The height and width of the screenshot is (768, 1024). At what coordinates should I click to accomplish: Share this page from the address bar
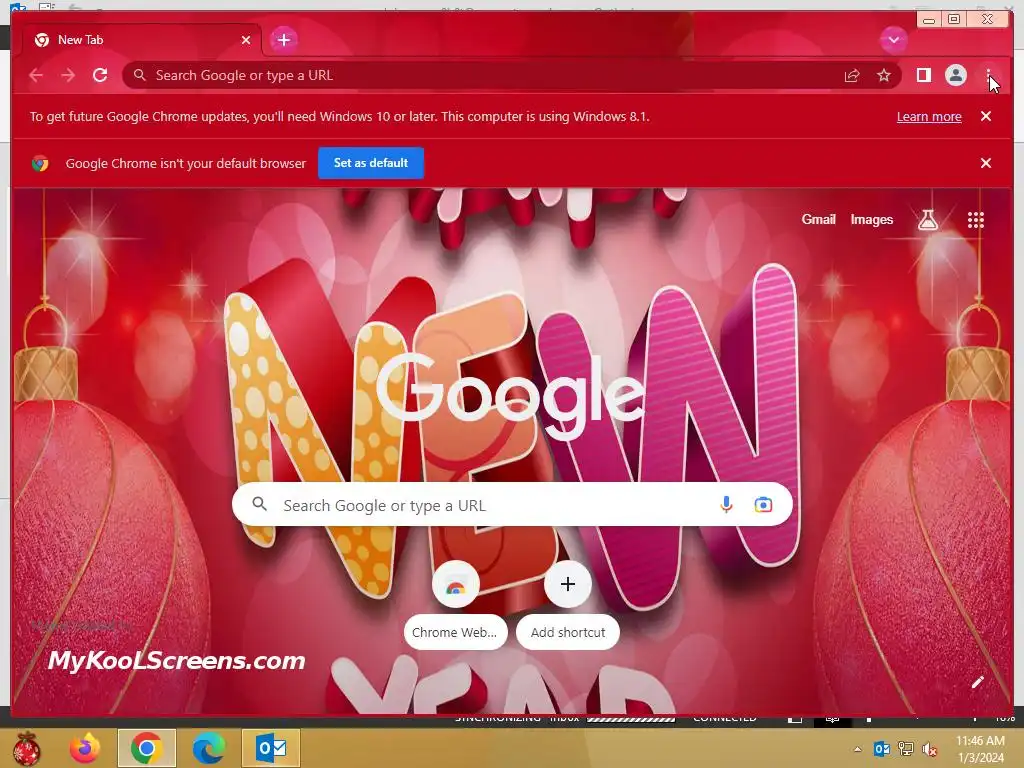[x=852, y=76]
